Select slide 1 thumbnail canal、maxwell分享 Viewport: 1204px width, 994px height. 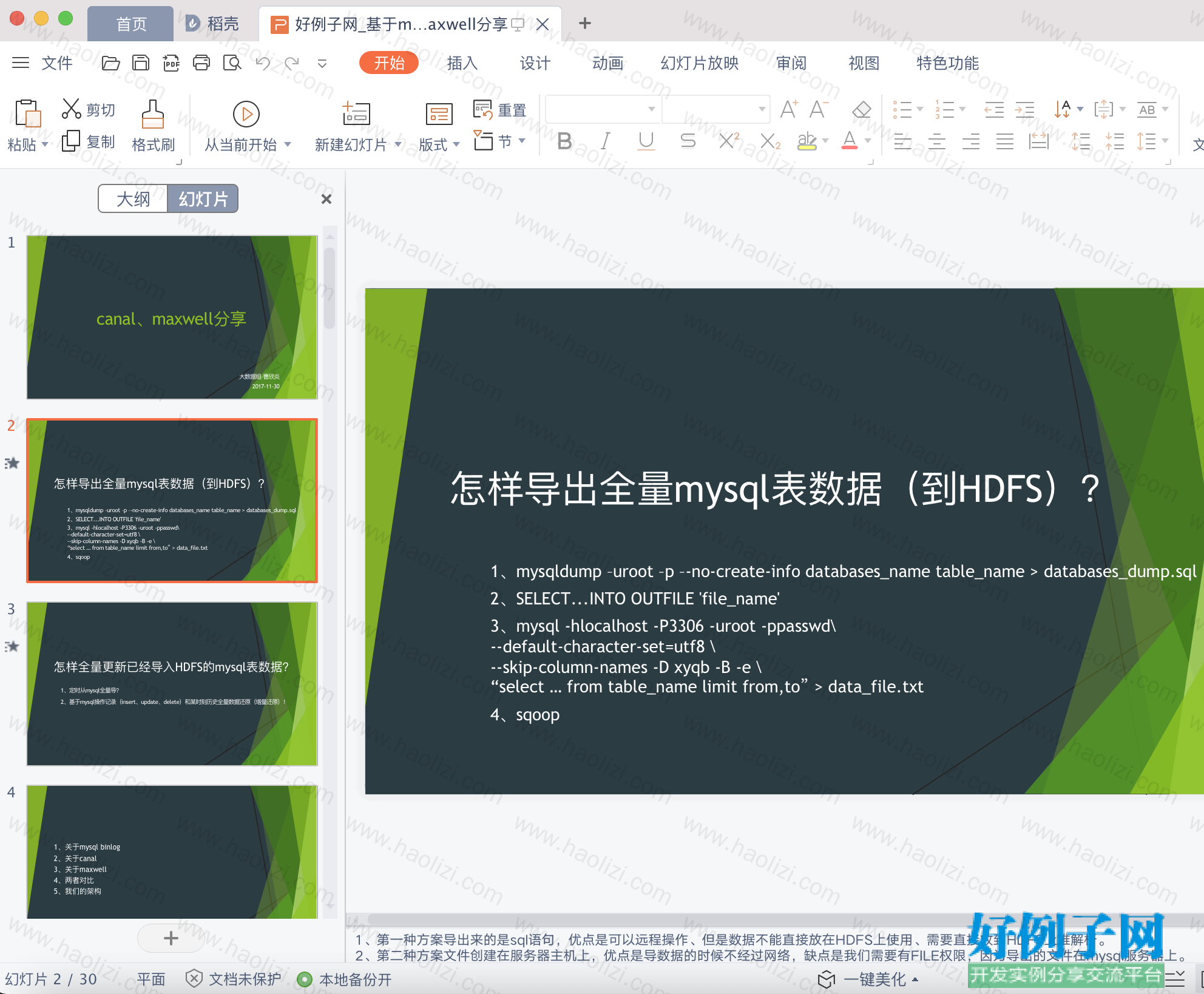tap(172, 317)
